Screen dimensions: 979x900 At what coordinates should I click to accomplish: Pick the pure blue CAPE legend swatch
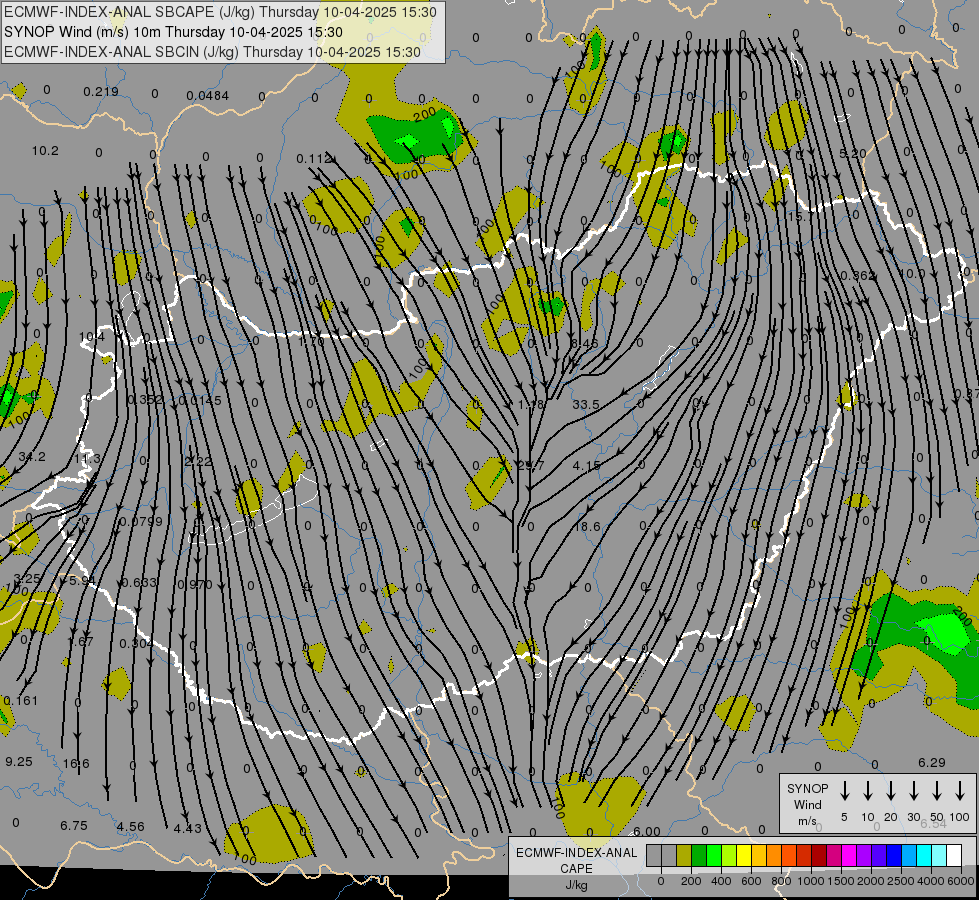893,855
